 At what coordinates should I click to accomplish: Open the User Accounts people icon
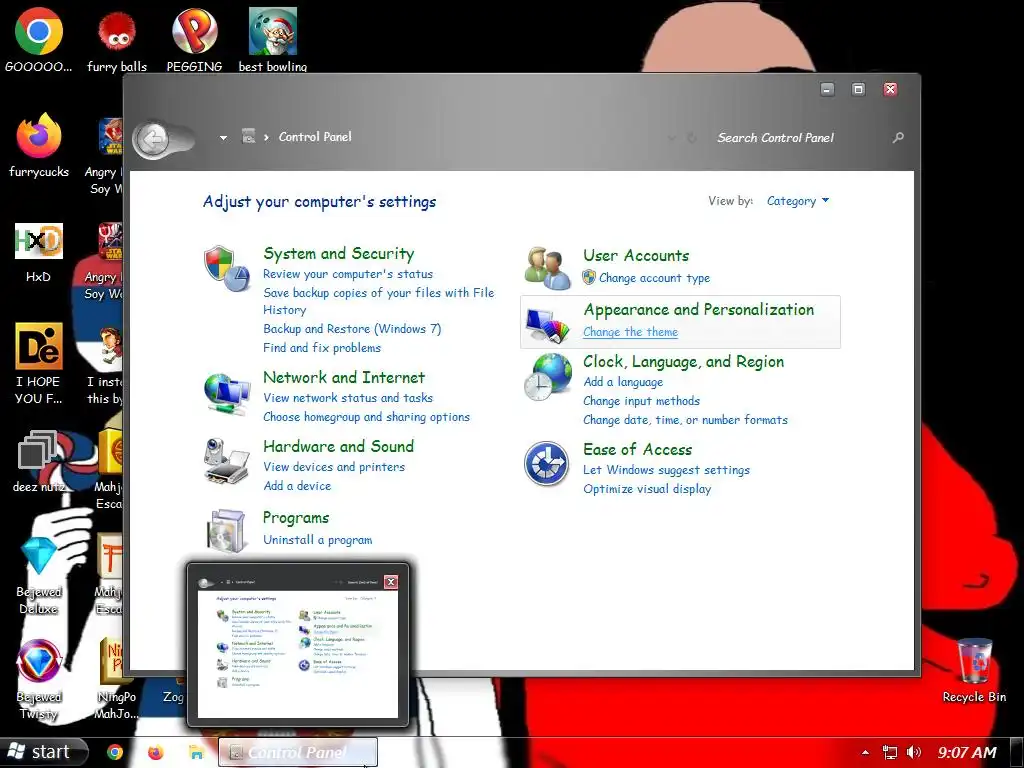tap(547, 268)
